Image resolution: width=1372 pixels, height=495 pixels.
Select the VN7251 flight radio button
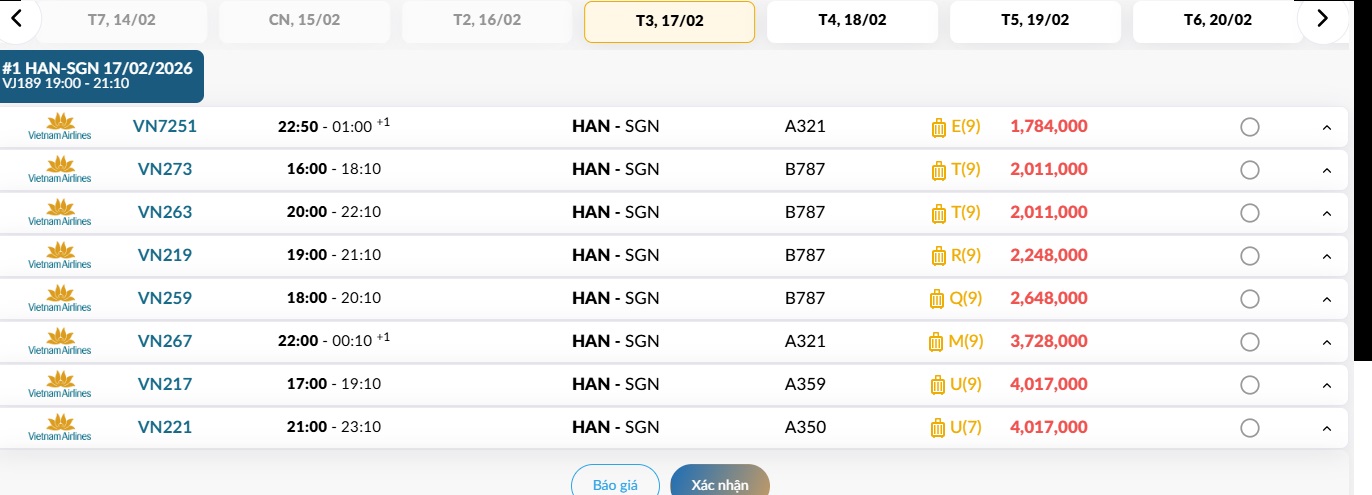tap(1249, 127)
